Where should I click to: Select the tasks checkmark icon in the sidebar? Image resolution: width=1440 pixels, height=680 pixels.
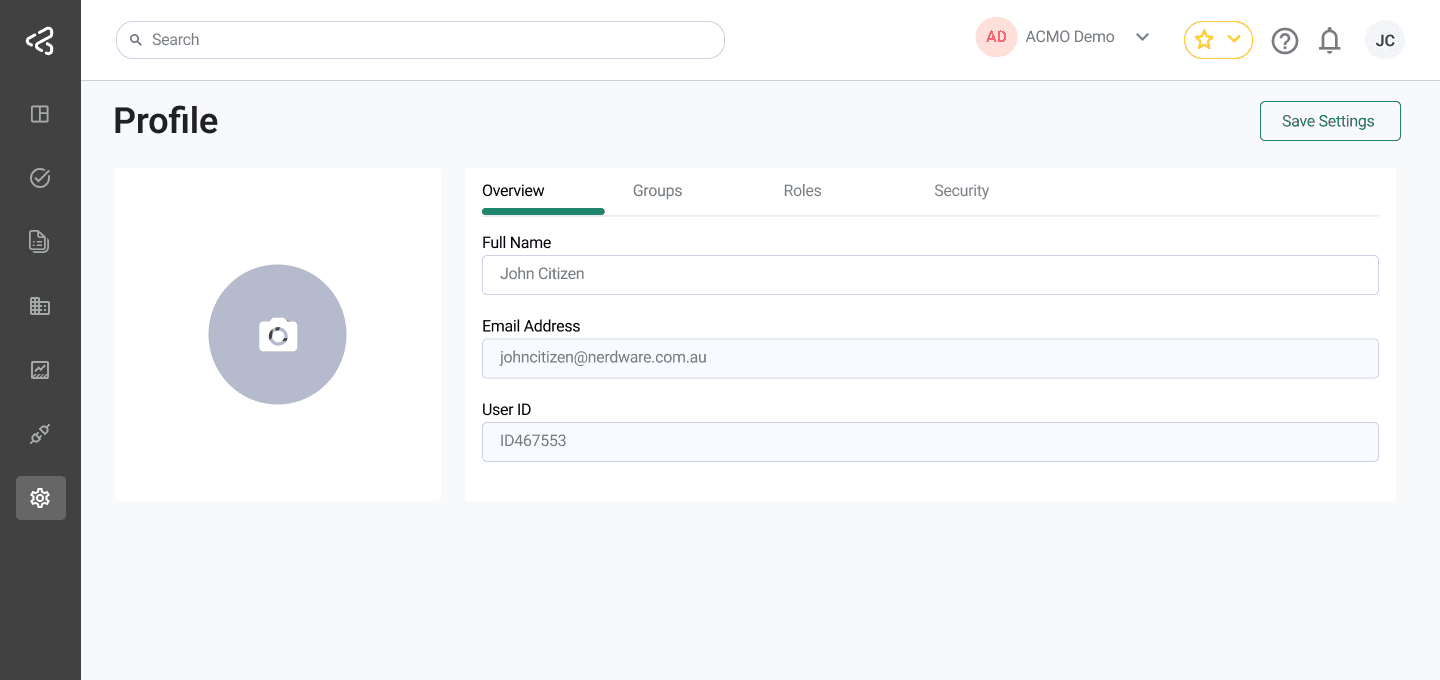tap(40, 177)
